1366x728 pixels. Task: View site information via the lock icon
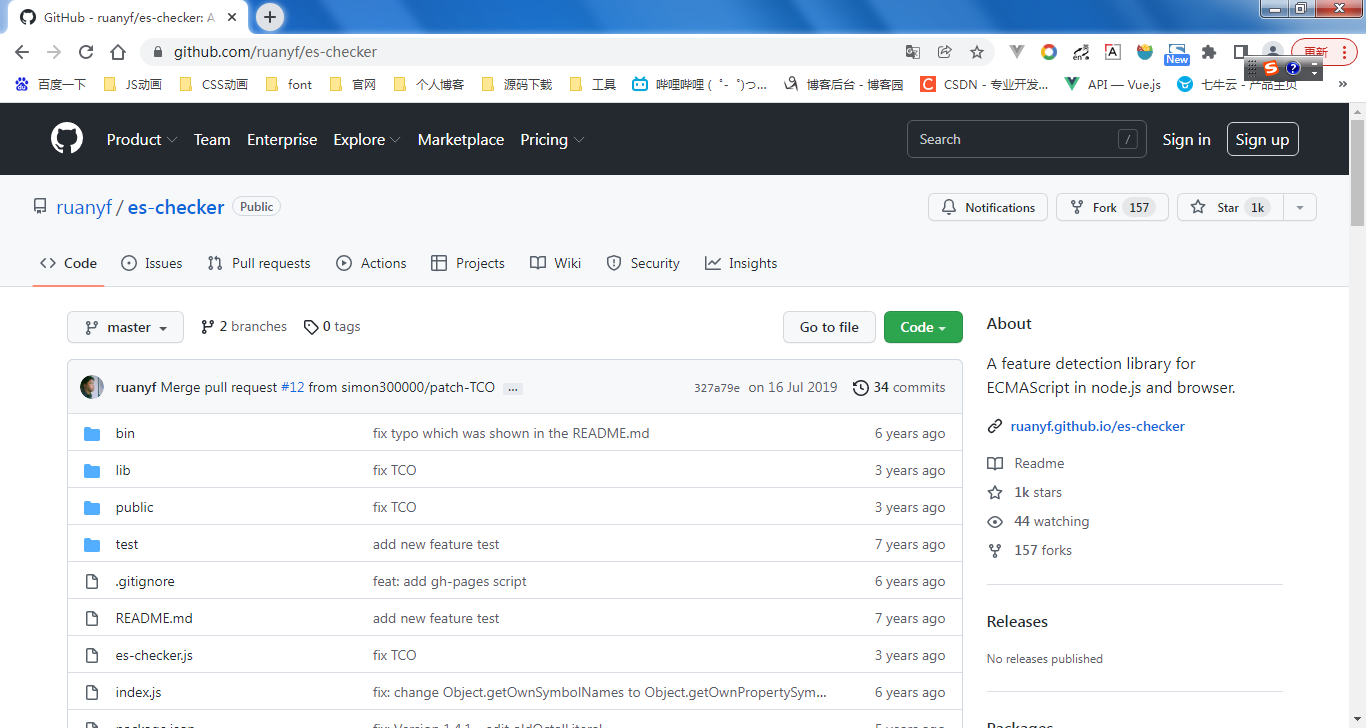tap(157, 52)
